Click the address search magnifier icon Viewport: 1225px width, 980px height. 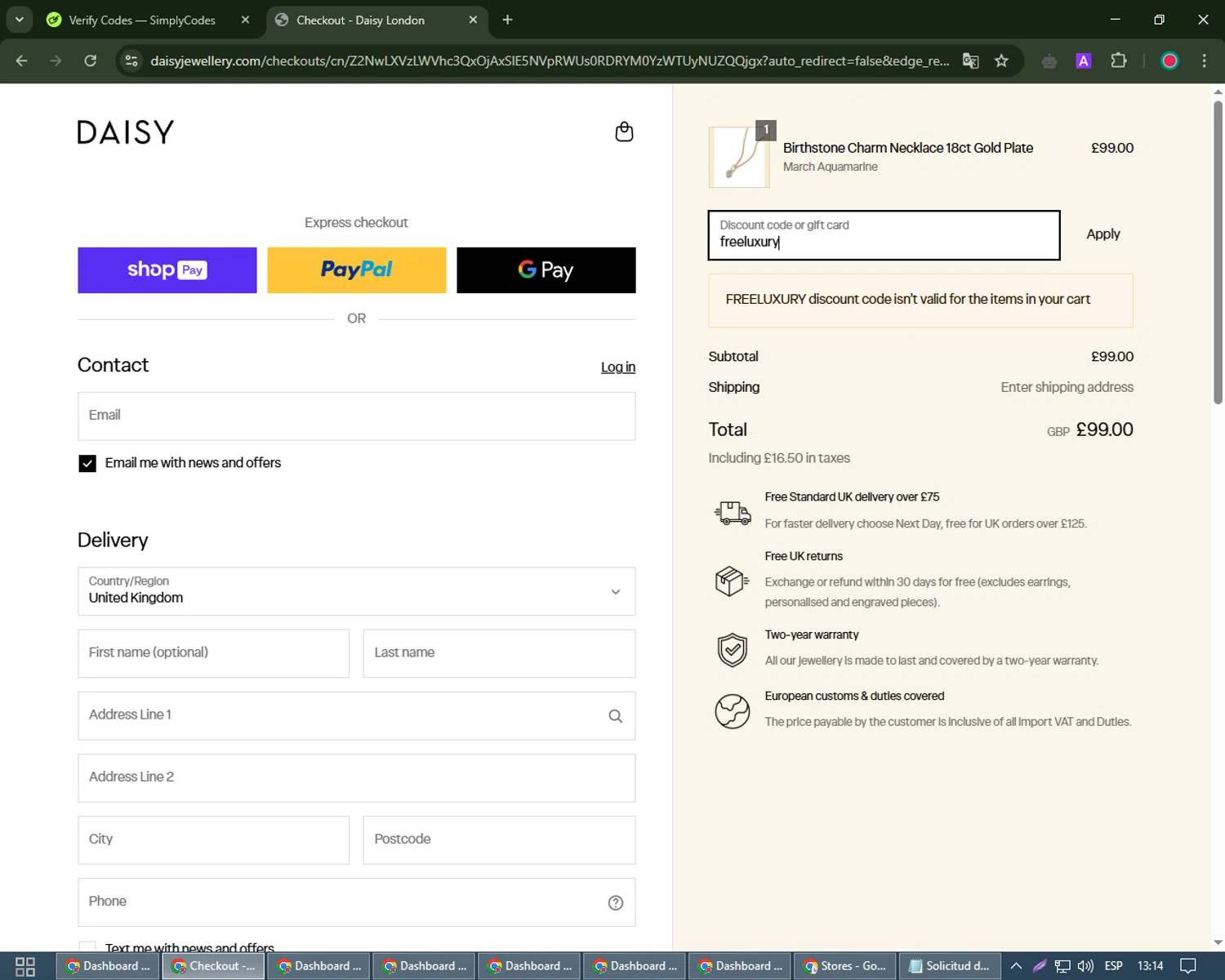[x=616, y=716]
